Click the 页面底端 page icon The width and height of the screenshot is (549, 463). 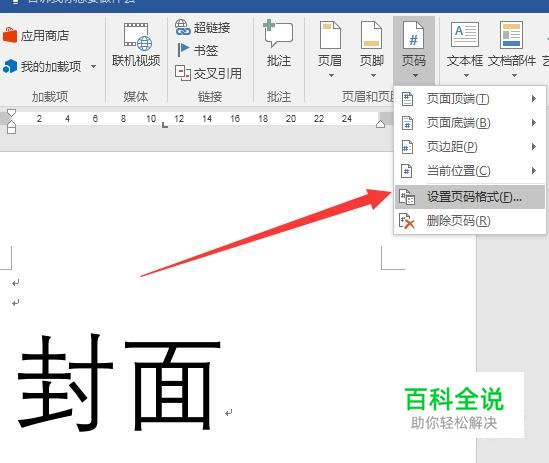[407, 123]
